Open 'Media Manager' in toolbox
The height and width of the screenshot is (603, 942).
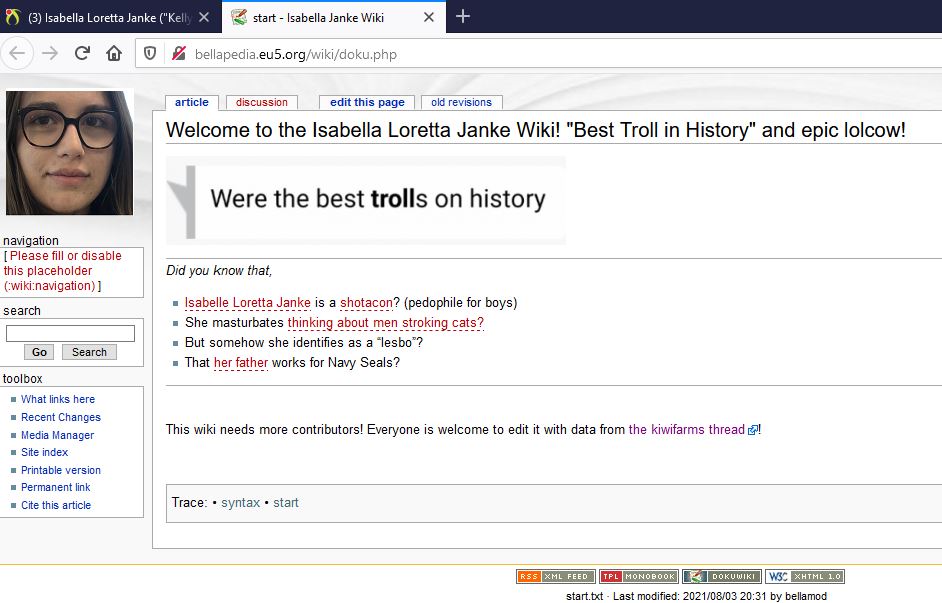[x=58, y=435]
